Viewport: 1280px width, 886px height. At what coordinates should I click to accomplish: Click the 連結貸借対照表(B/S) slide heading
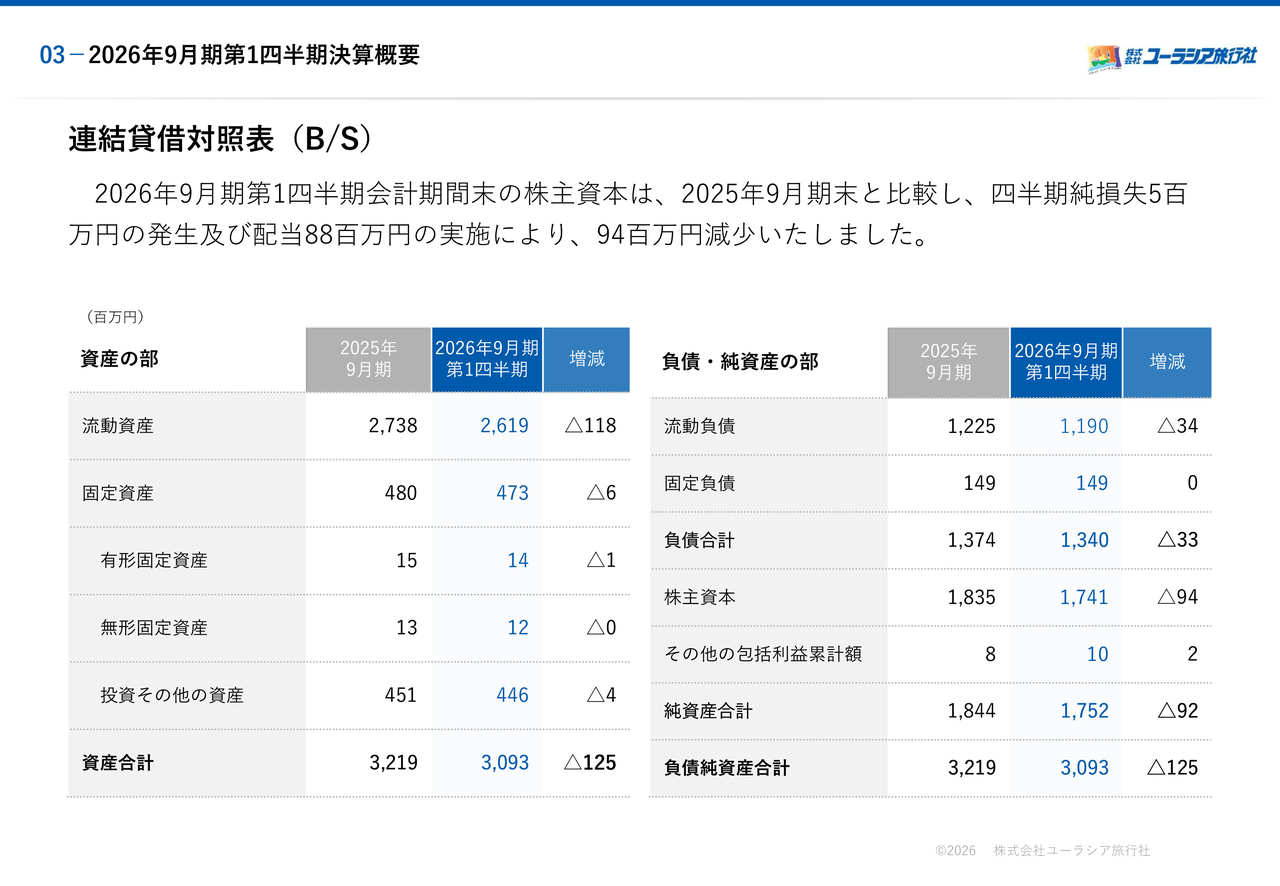point(220,140)
